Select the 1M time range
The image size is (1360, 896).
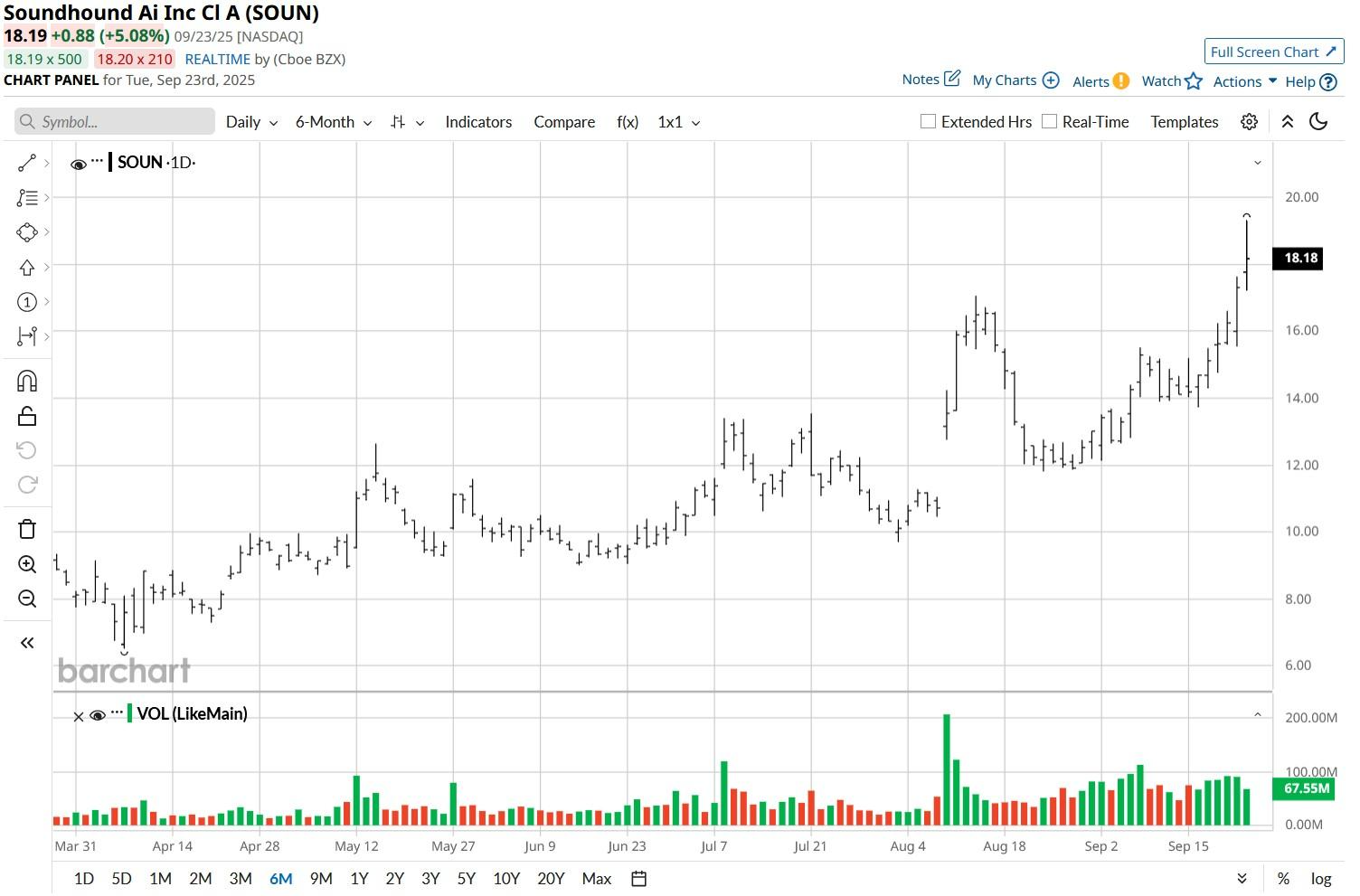[x=160, y=879]
